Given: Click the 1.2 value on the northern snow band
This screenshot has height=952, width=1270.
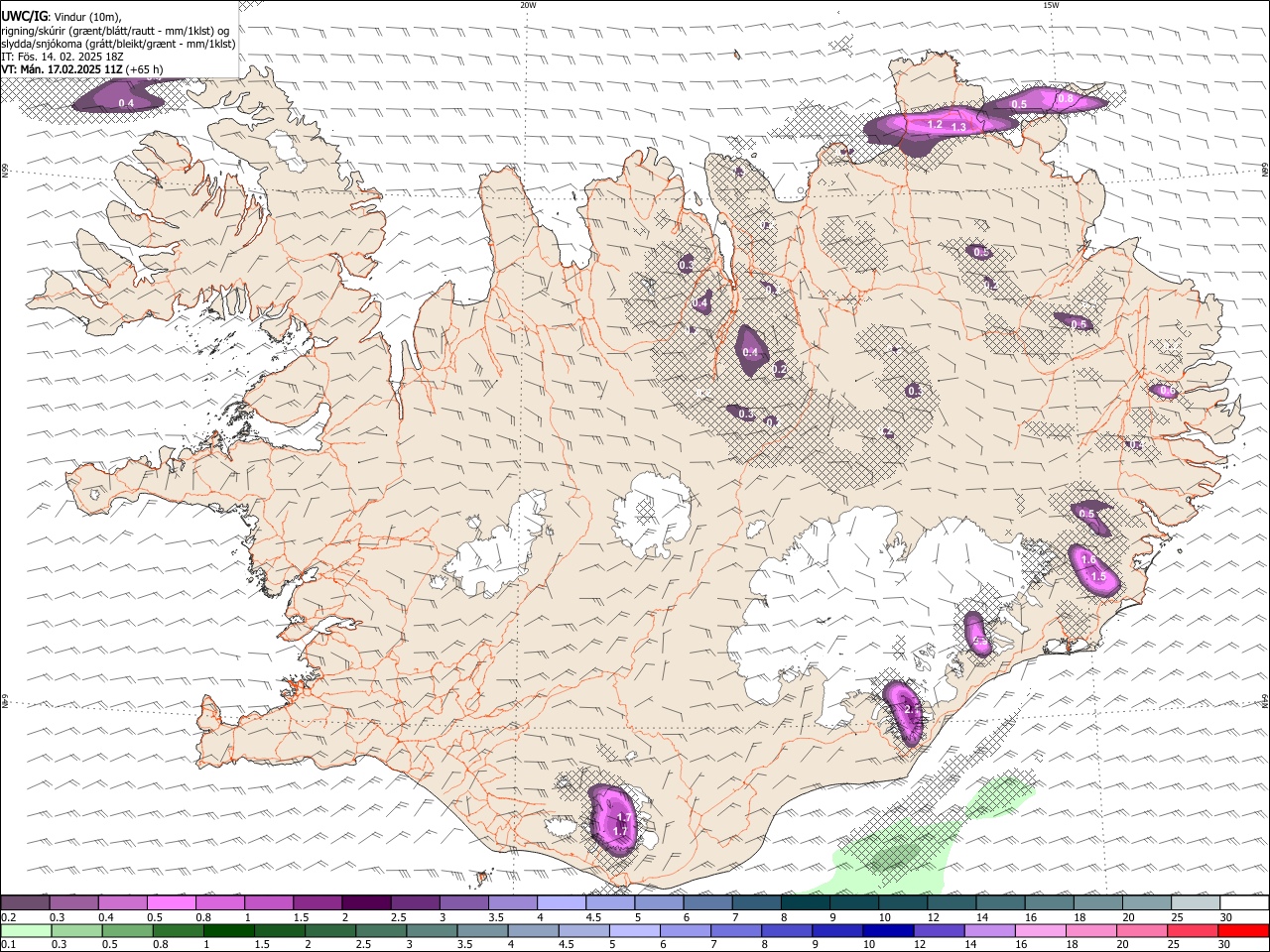Looking at the screenshot, I should pyautogui.click(x=935, y=125).
